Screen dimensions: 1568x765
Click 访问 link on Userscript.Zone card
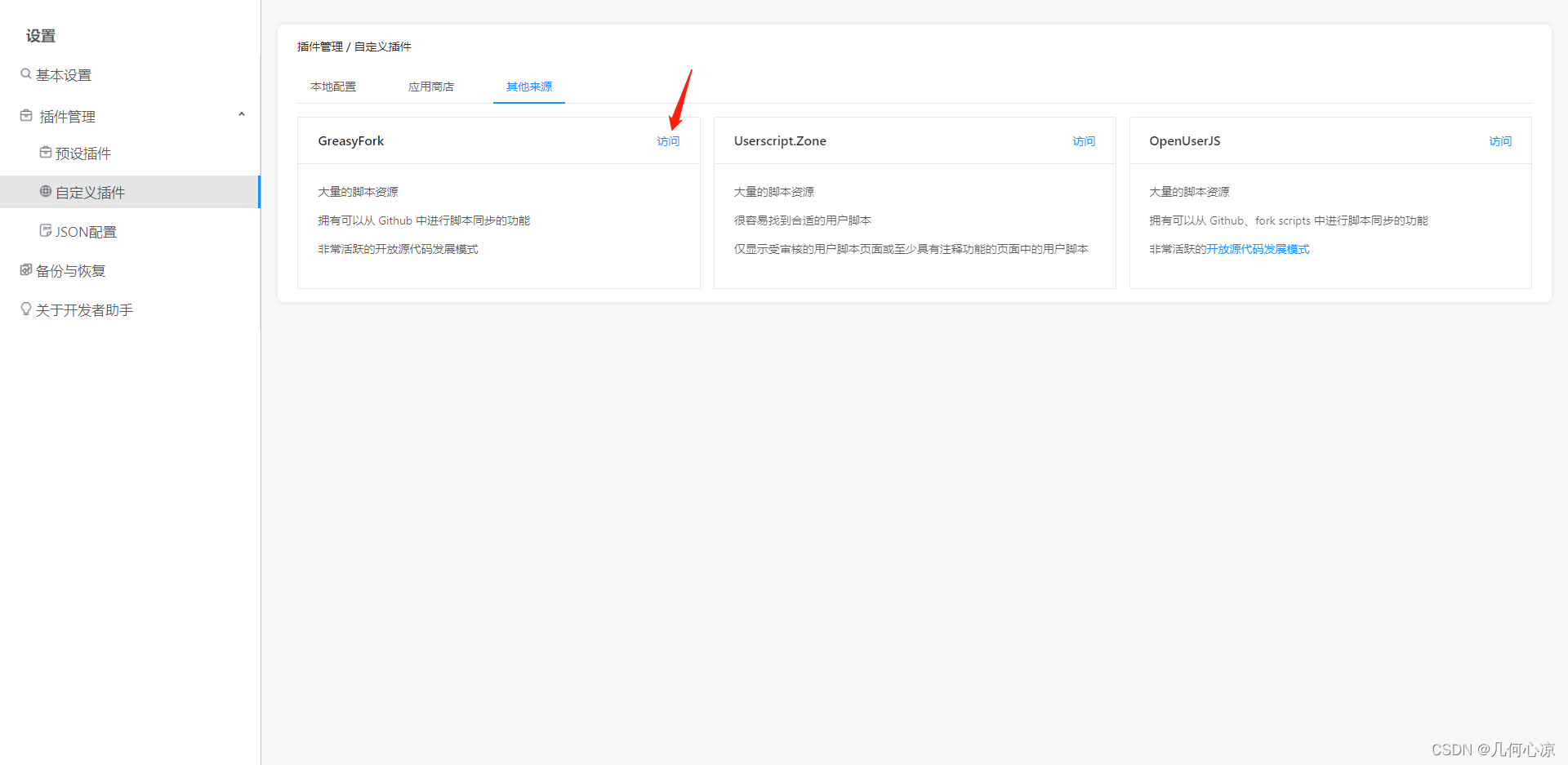1084,141
